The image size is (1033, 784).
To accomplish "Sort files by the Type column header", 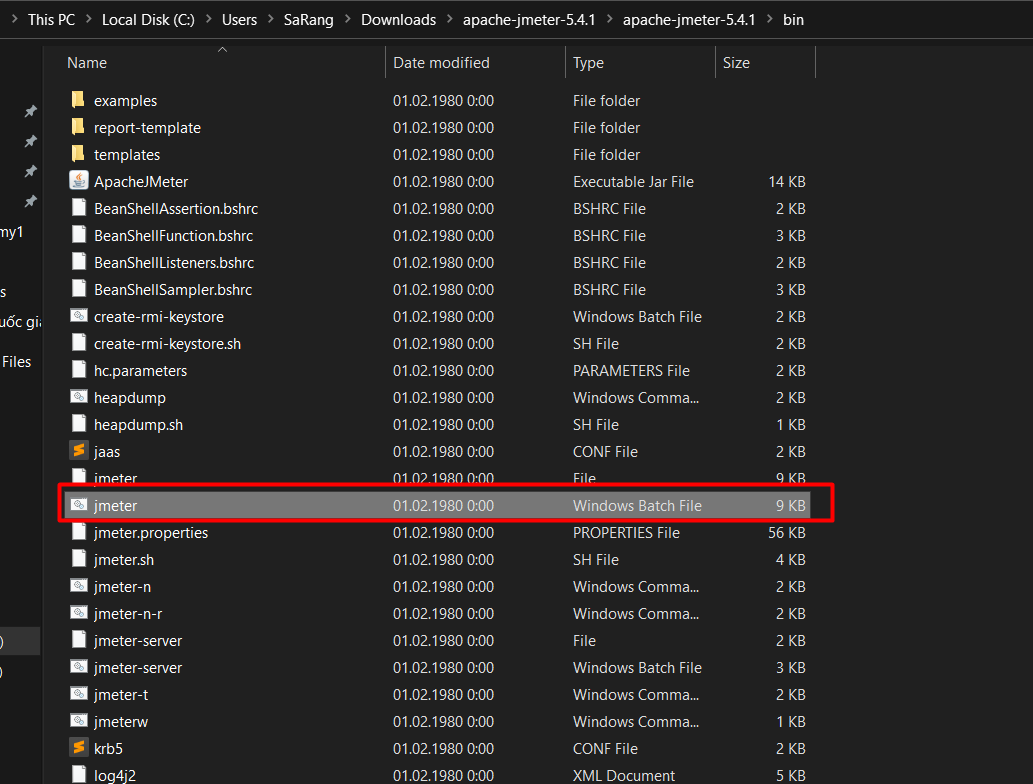I will (x=588, y=63).
